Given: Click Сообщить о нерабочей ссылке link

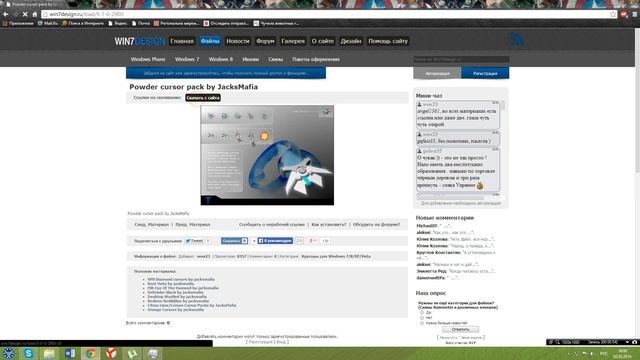Looking at the screenshot, I should [272, 224].
